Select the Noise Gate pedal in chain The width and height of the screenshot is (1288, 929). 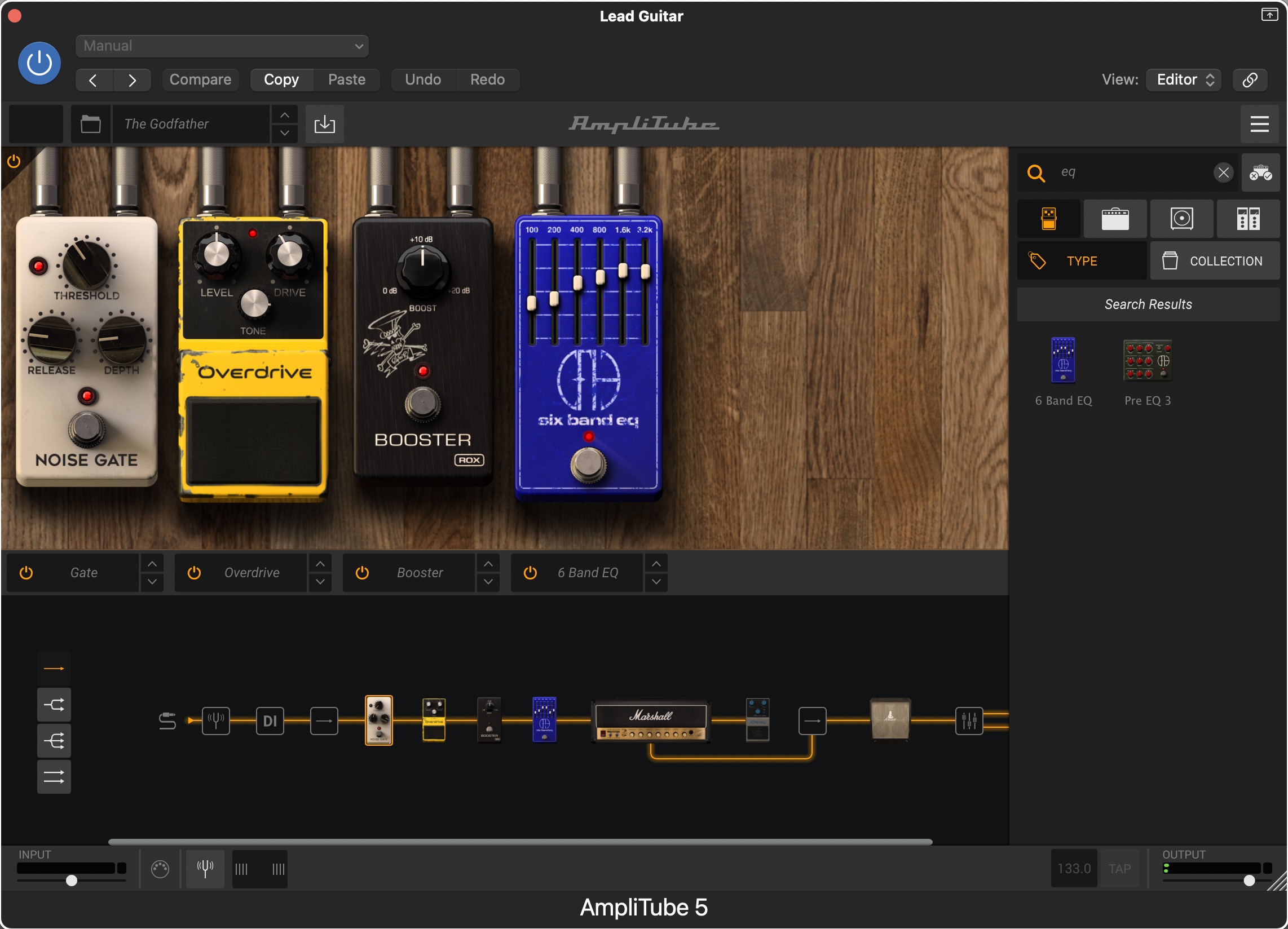click(379, 721)
